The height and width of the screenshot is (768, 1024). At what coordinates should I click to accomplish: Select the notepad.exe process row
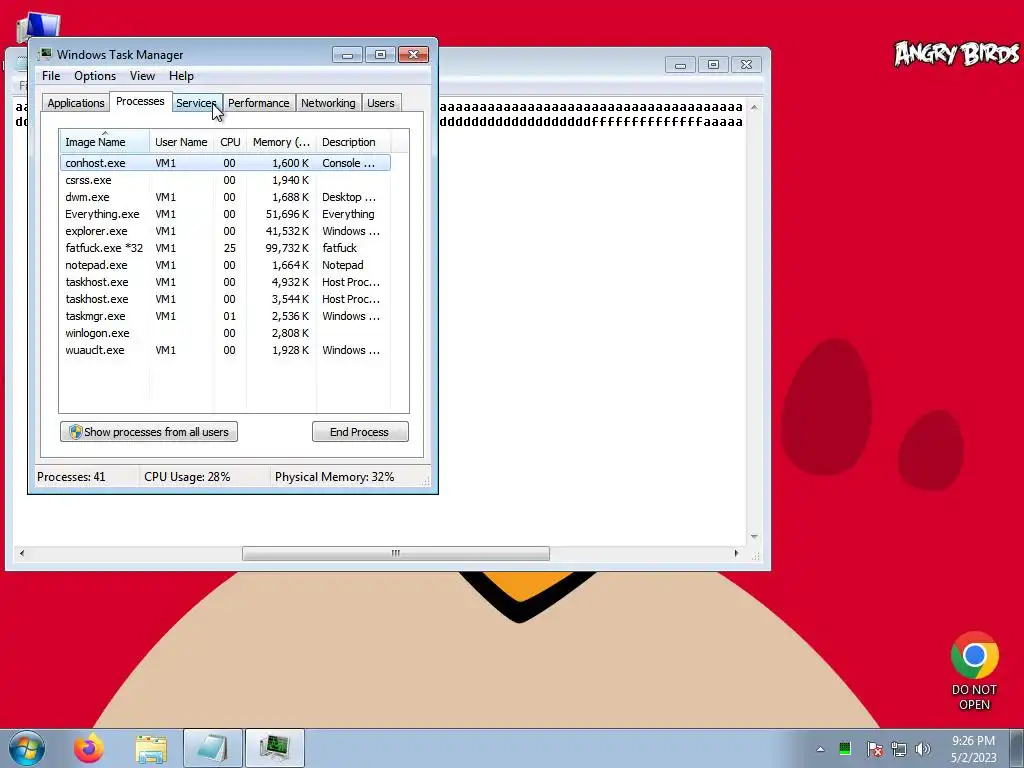(x=225, y=265)
